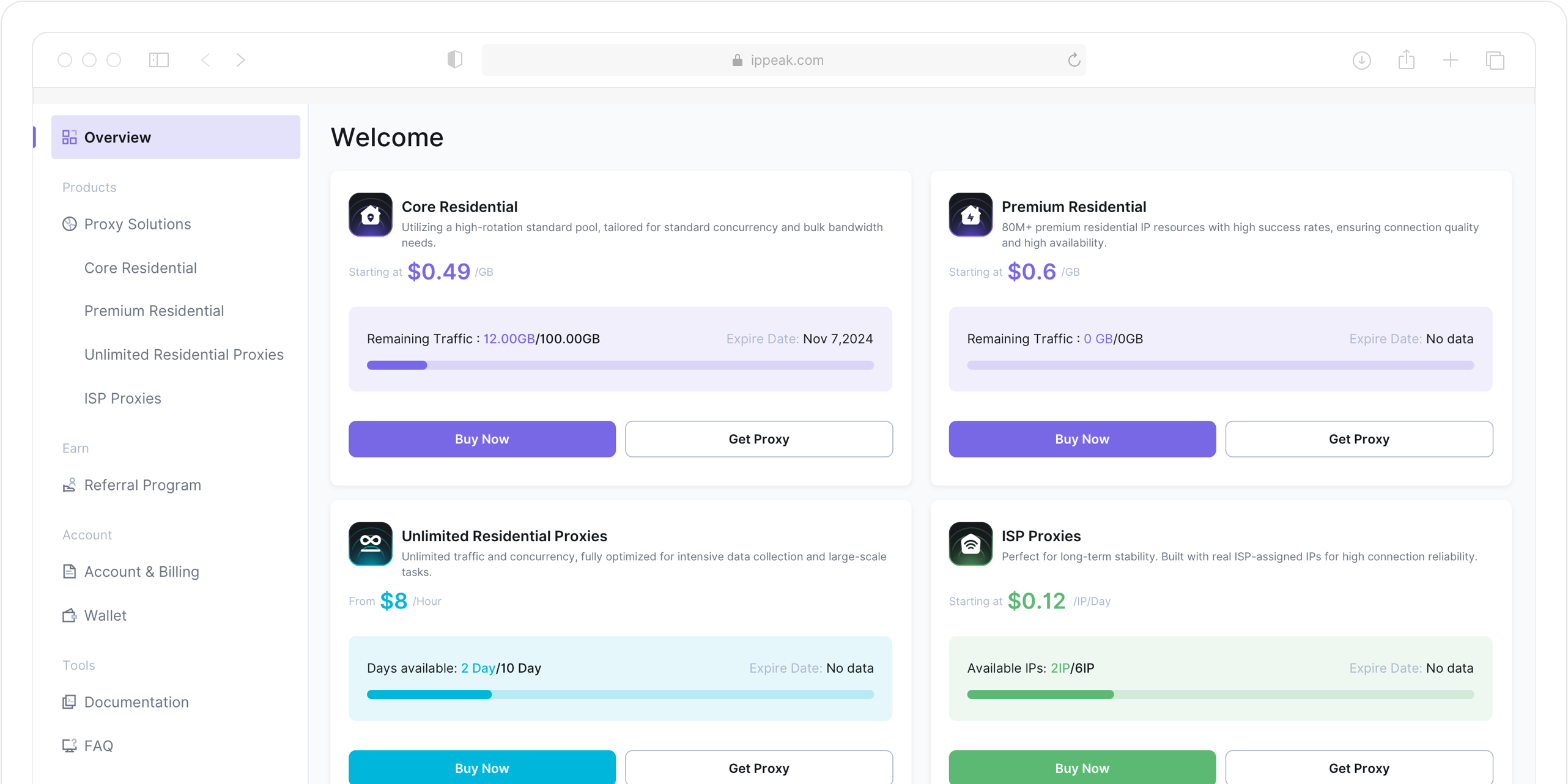Screen dimensions: 1568x784
Task: Click ISP Proxies available IPs progress bar
Action: click(1220, 694)
